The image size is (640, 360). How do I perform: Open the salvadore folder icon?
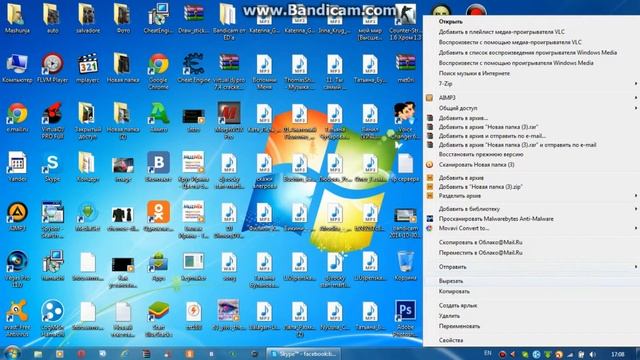(x=87, y=18)
